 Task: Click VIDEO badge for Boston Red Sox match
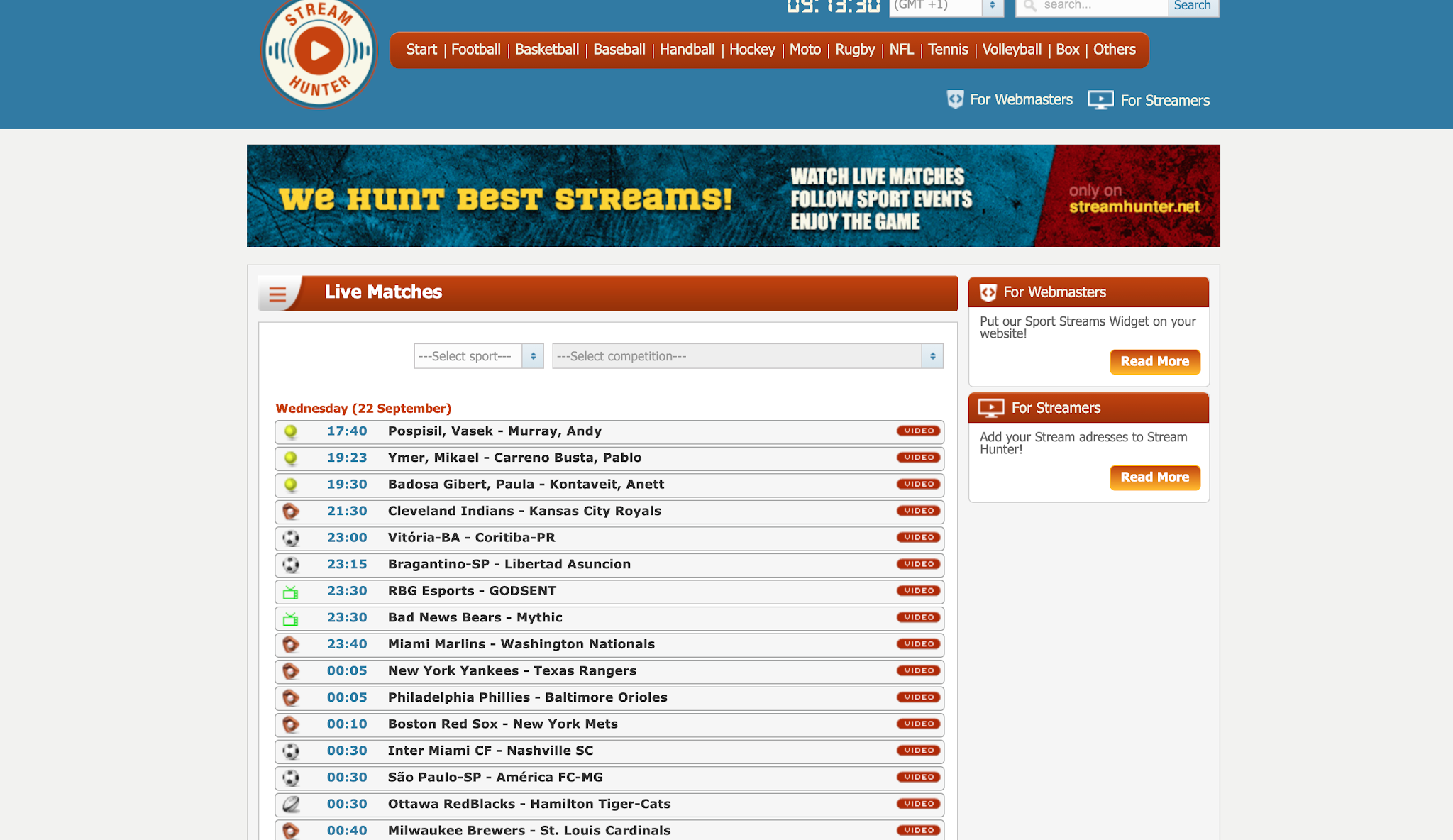(919, 724)
